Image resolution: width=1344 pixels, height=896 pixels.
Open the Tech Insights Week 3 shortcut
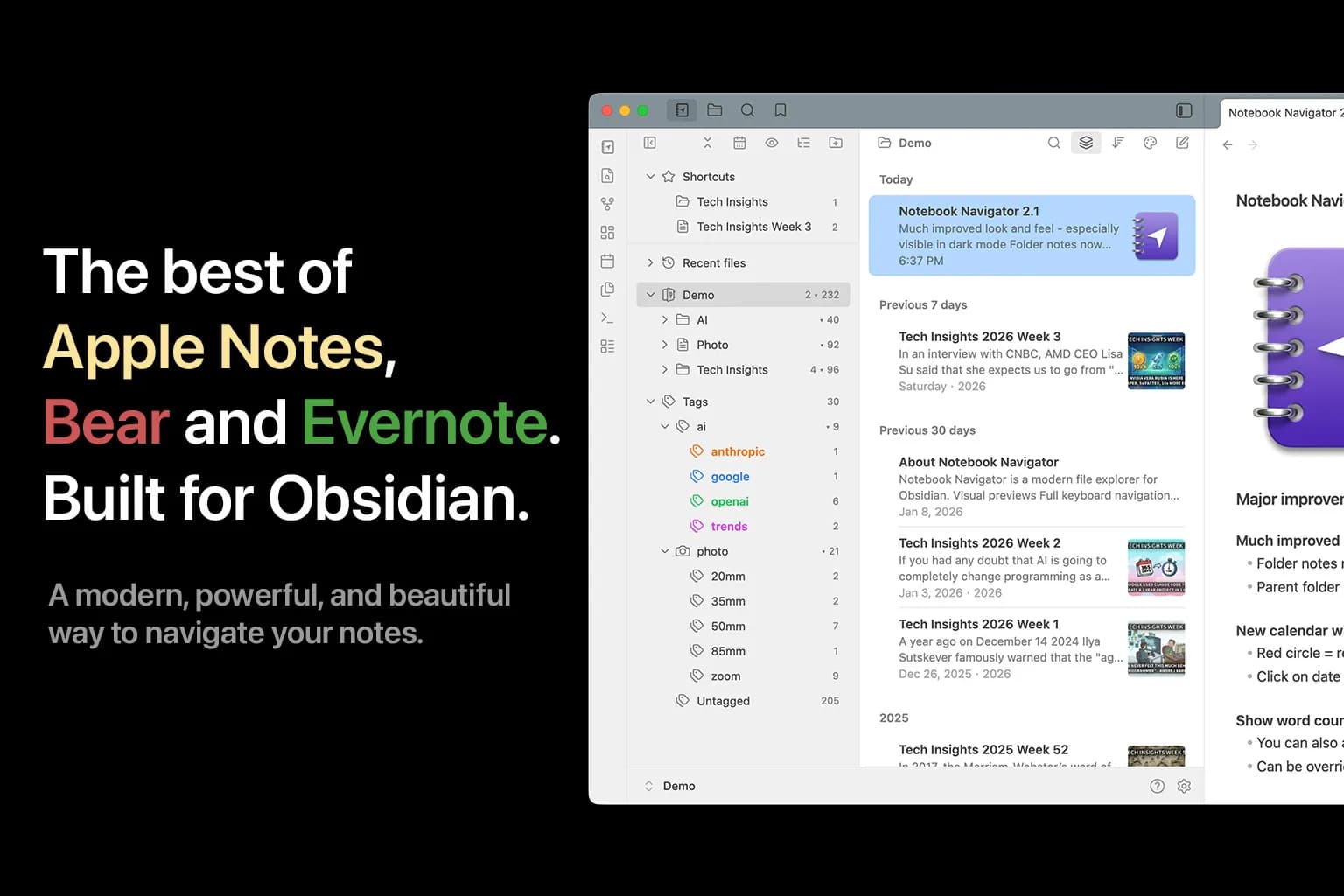pyautogui.click(x=743, y=227)
